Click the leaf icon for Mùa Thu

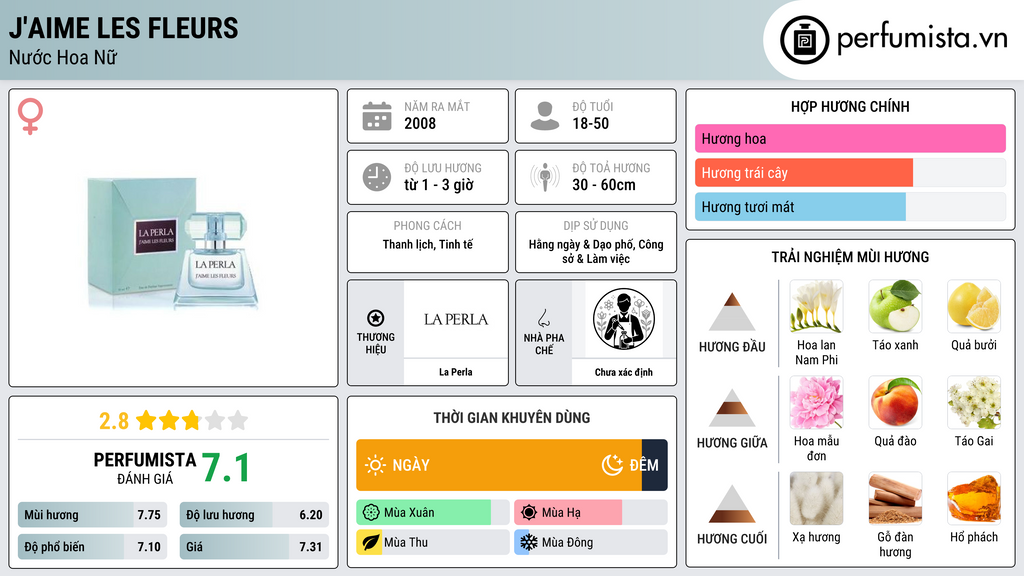[x=371, y=543]
